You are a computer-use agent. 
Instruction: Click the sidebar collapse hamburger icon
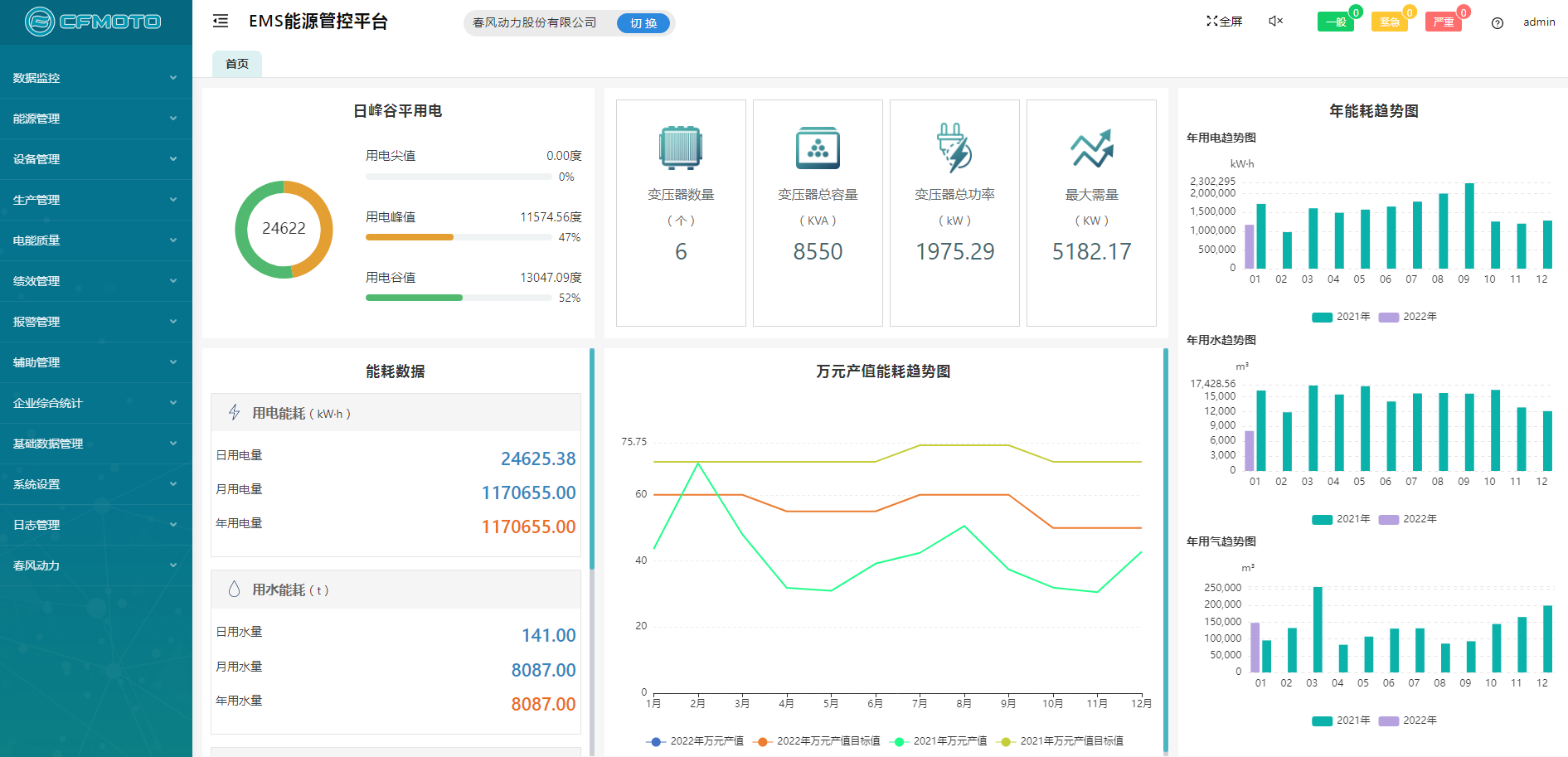pyautogui.click(x=221, y=22)
